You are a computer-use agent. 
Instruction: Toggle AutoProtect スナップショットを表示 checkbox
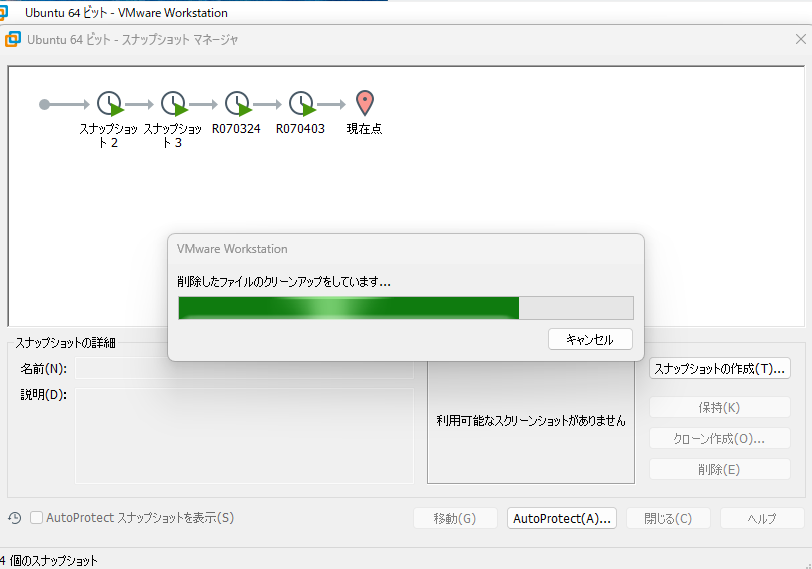click(37, 518)
